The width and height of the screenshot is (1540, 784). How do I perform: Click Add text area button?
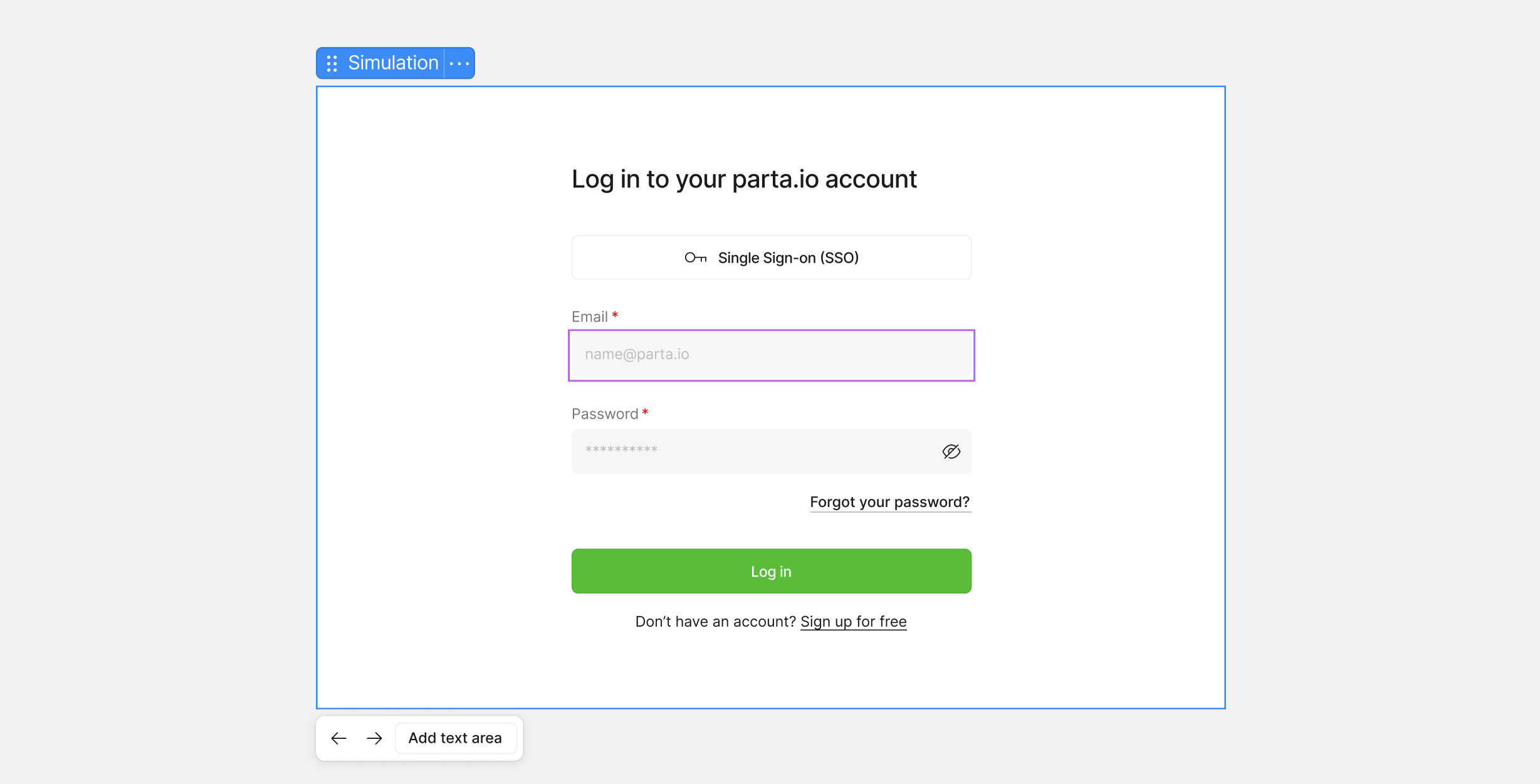pyautogui.click(x=455, y=738)
